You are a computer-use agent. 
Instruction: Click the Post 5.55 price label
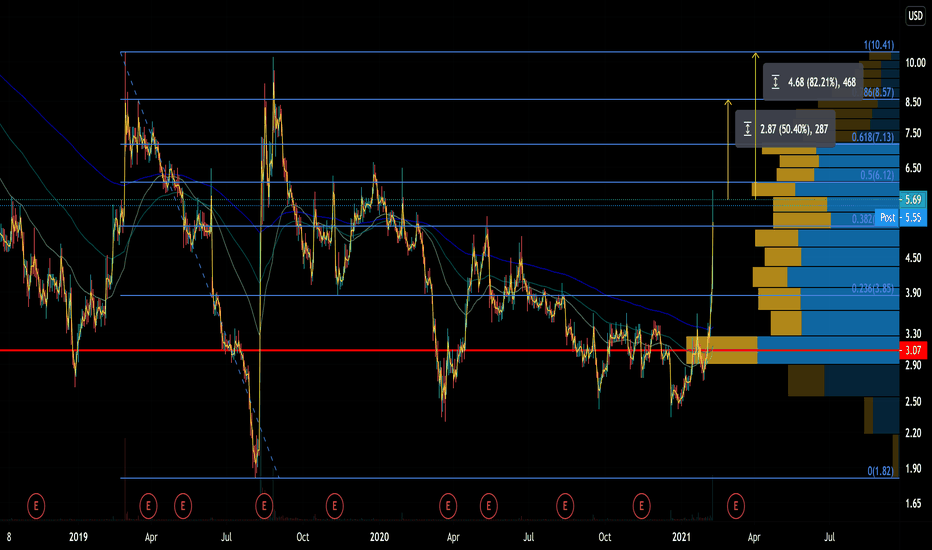click(901, 218)
